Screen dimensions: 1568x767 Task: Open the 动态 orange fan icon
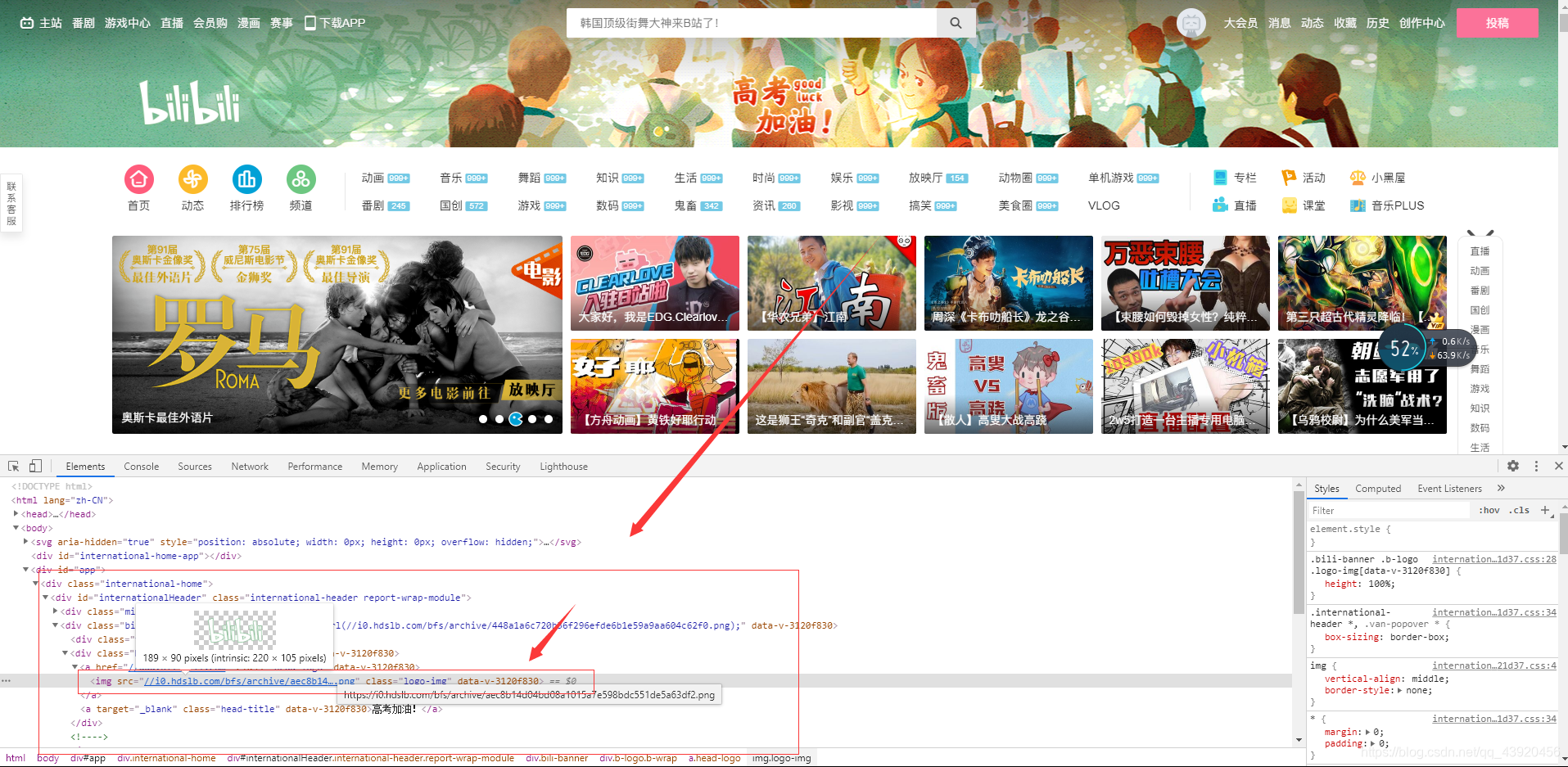(193, 179)
